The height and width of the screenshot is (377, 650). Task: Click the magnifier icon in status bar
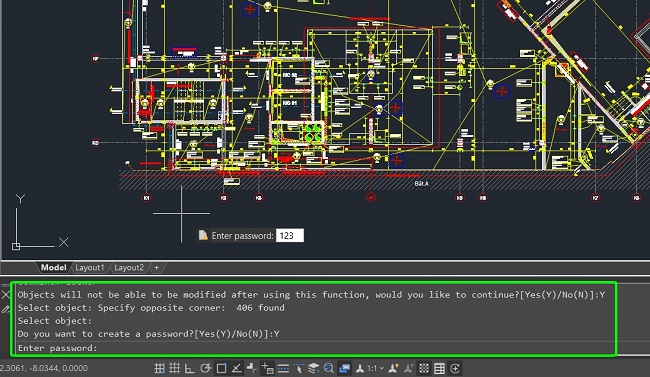coord(329,368)
